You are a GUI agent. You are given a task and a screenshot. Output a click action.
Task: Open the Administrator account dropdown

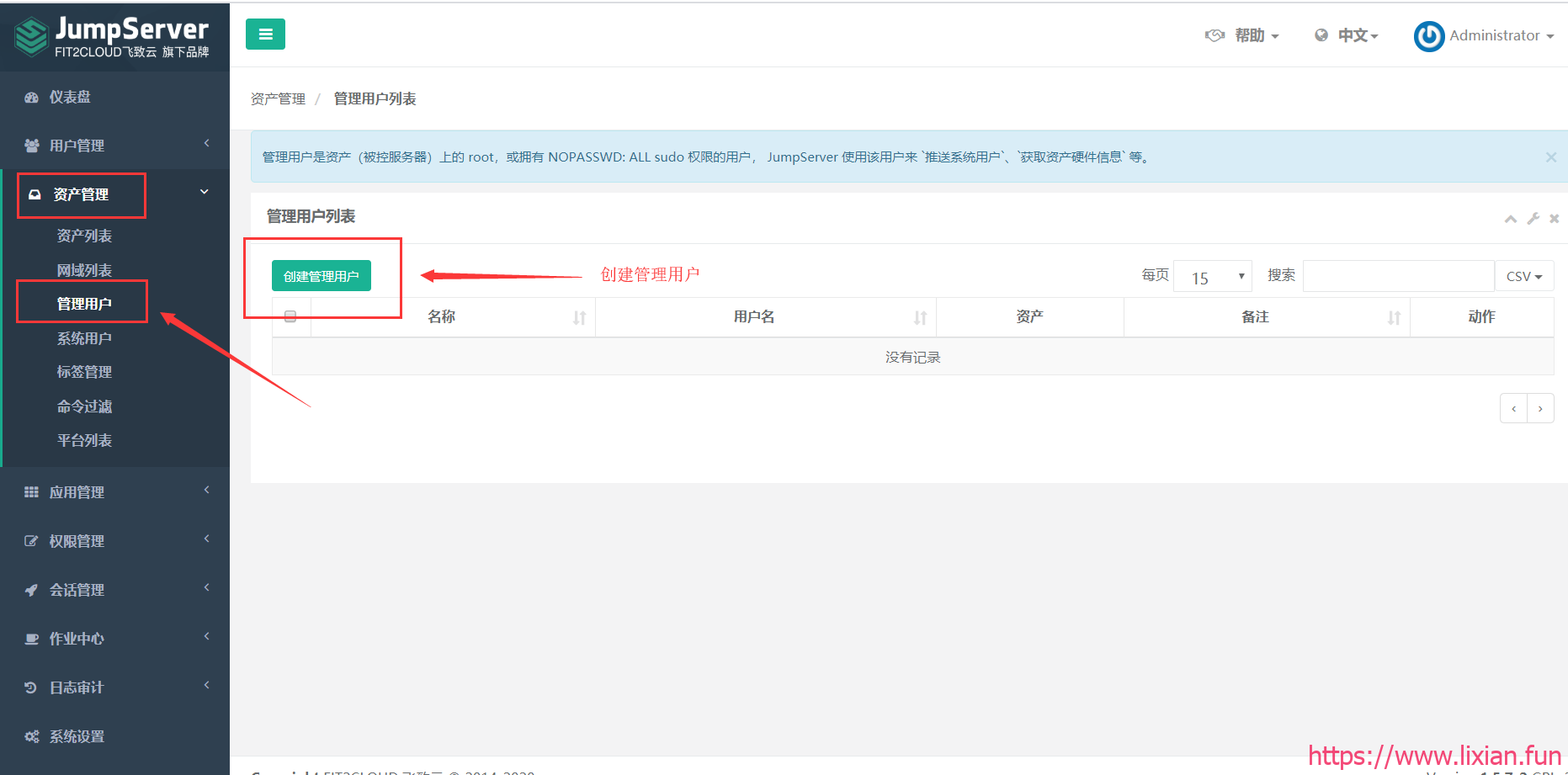pos(1502,35)
